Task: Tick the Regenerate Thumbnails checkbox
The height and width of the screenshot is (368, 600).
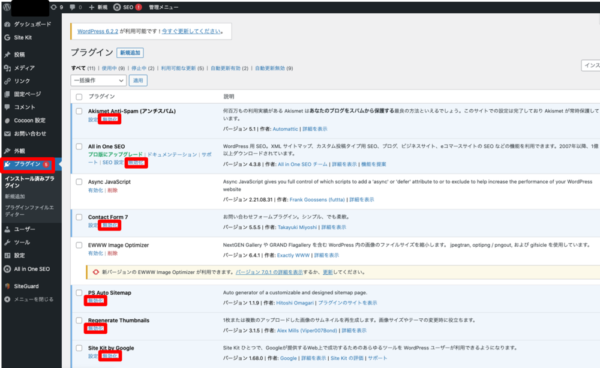Action: tap(79, 320)
